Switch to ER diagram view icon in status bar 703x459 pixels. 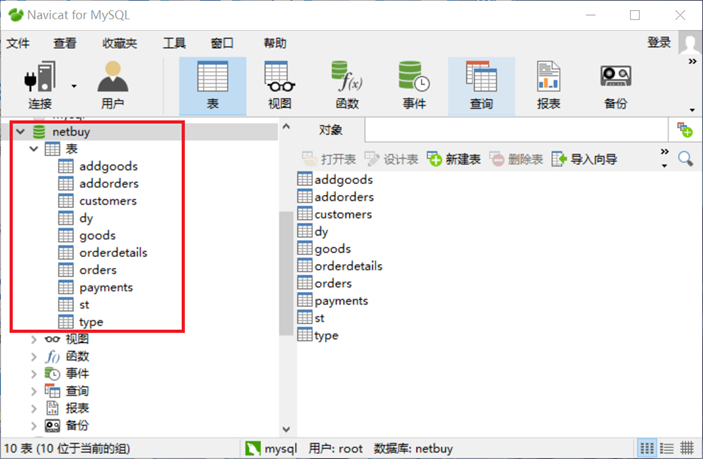click(687, 448)
